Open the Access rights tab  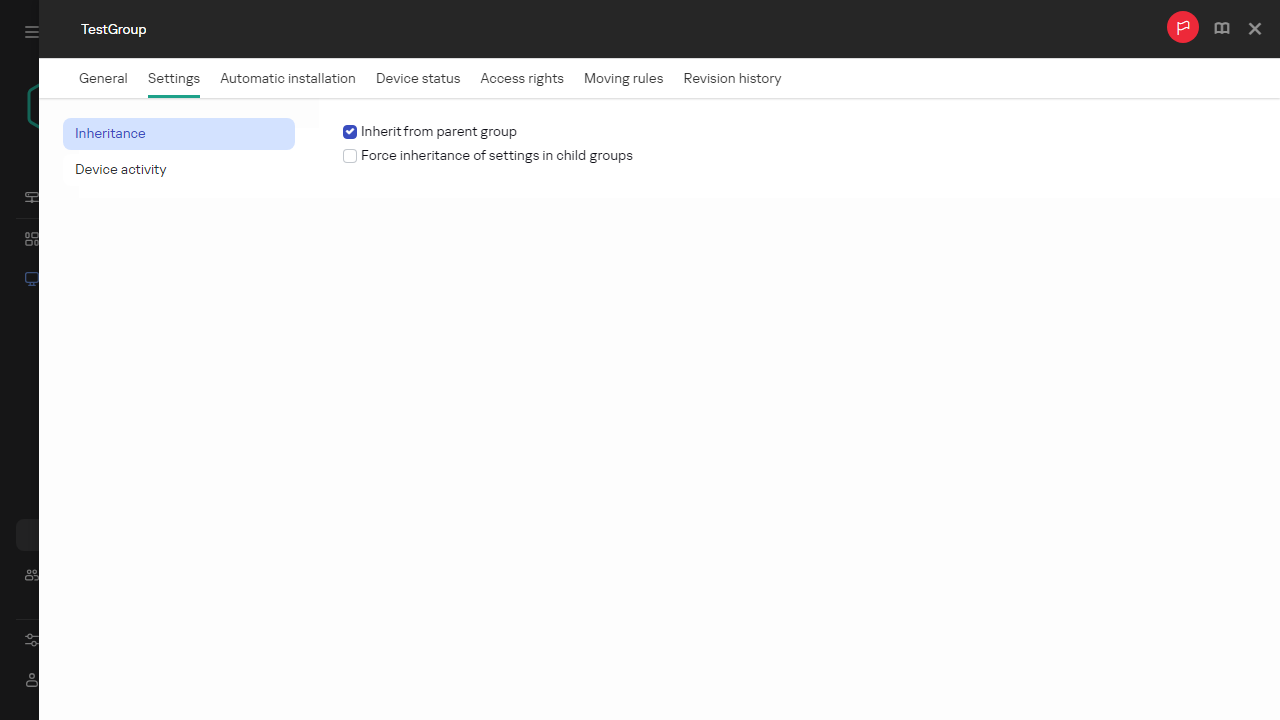(x=521, y=78)
